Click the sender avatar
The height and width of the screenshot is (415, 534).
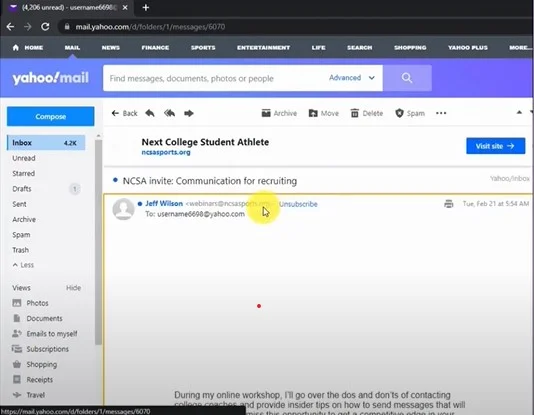(x=123, y=209)
